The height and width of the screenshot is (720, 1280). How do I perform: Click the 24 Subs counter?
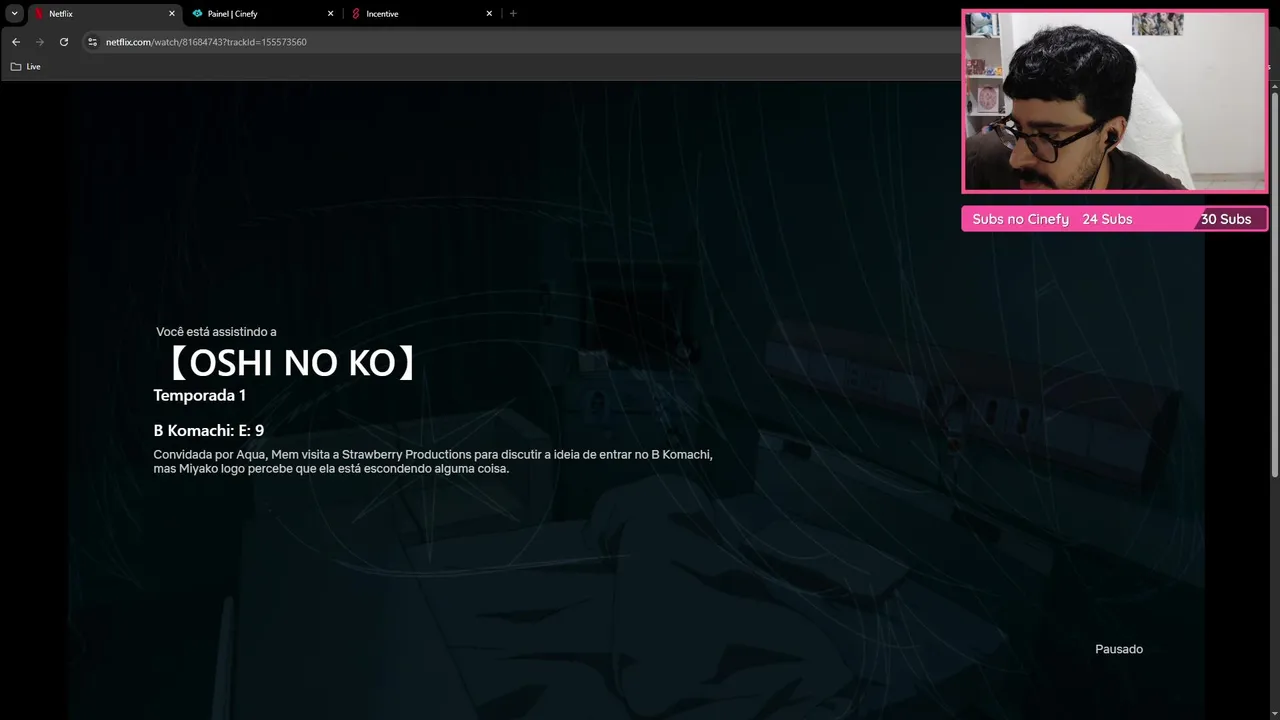point(1107,219)
